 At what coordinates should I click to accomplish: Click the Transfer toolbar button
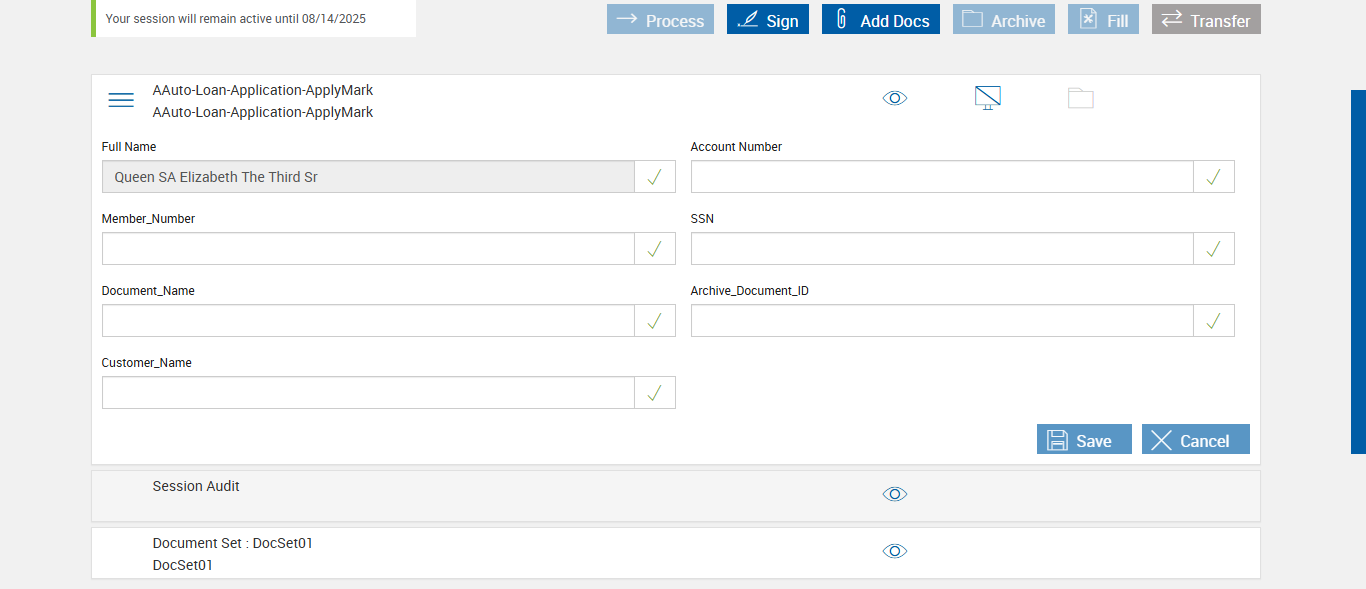click(x=1205, y=20)
